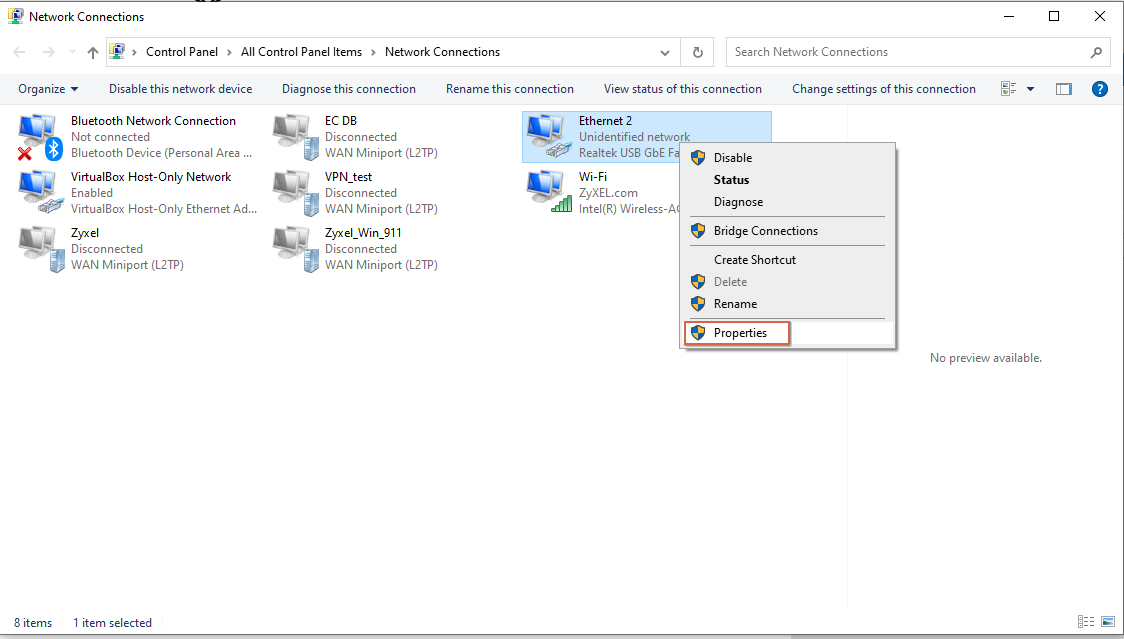The image size is (1124, 639).
Task: Switch to large icons view in status bar
Action: pyautogui.click(x=1108, y=622)
